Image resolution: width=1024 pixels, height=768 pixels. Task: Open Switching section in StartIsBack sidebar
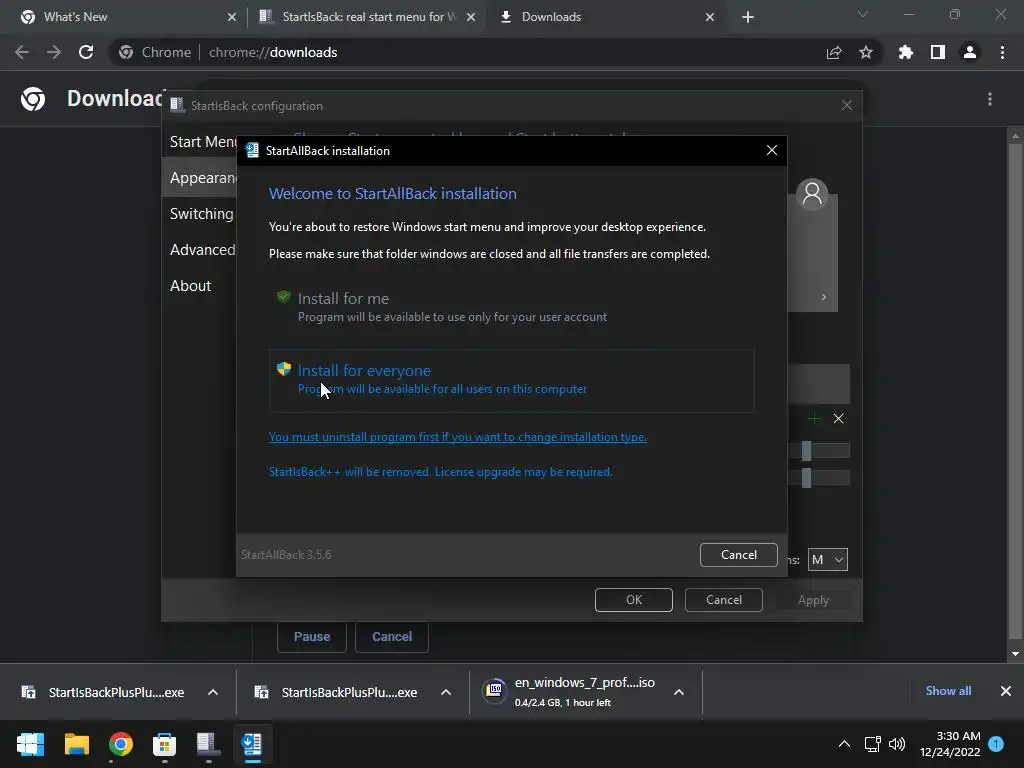point(201,214)
